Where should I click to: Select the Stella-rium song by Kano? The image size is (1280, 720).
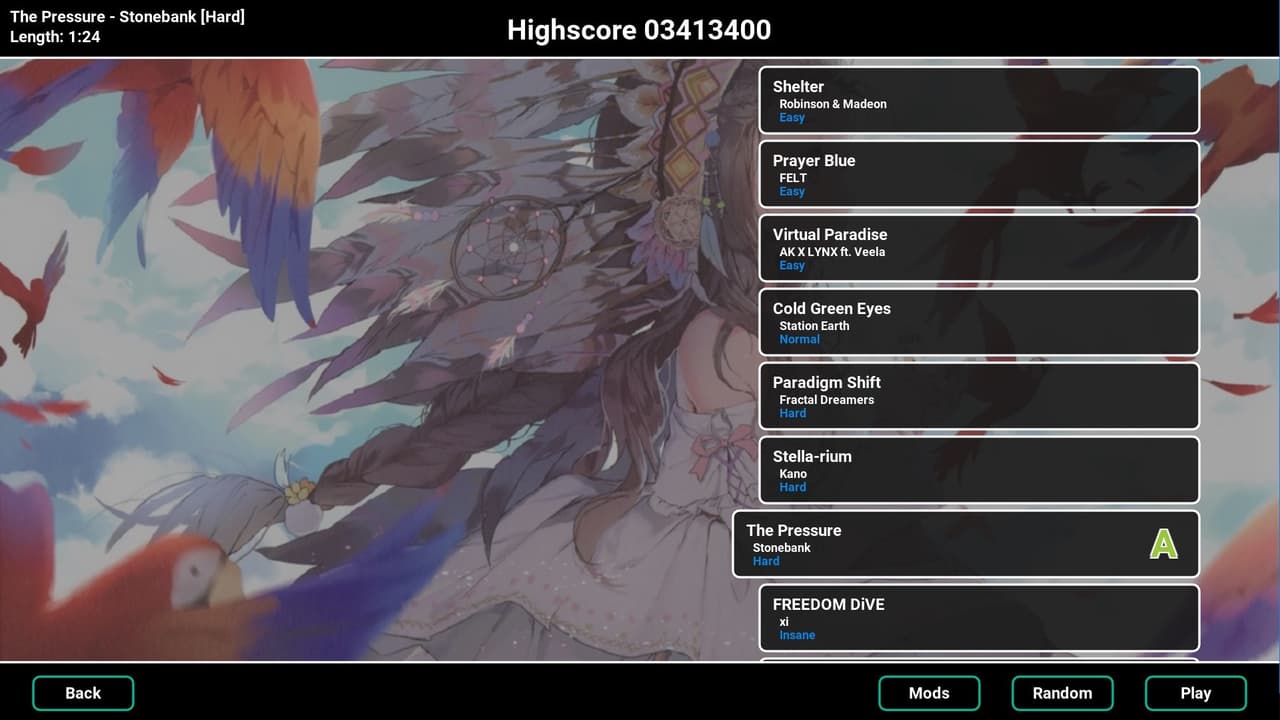click(979, 470)
